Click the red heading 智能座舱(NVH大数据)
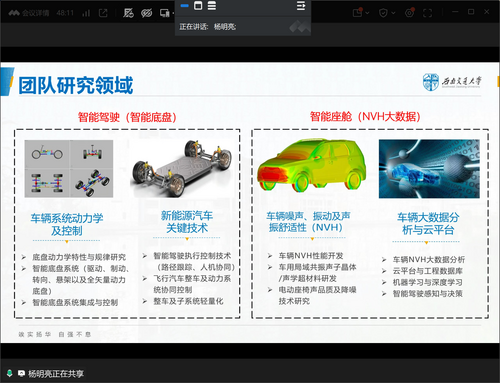 [365, 116]
